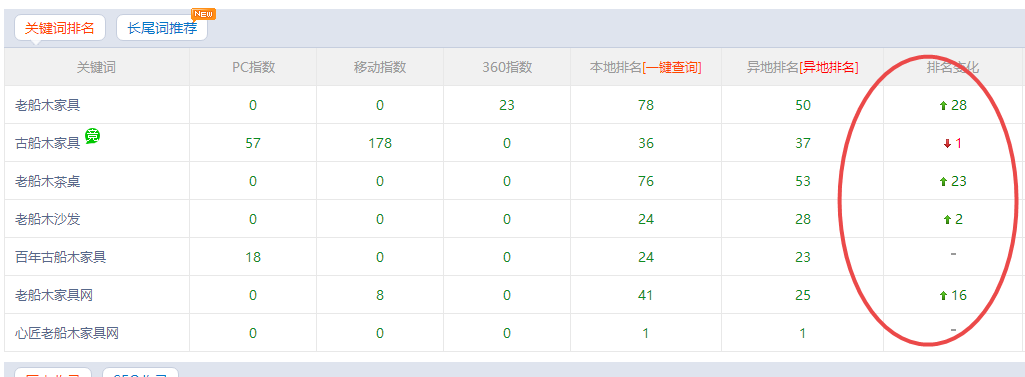The image size is (1025, 377).
Task: Click remote rank 37 for 古船木家具
Action: click(803, 143)
